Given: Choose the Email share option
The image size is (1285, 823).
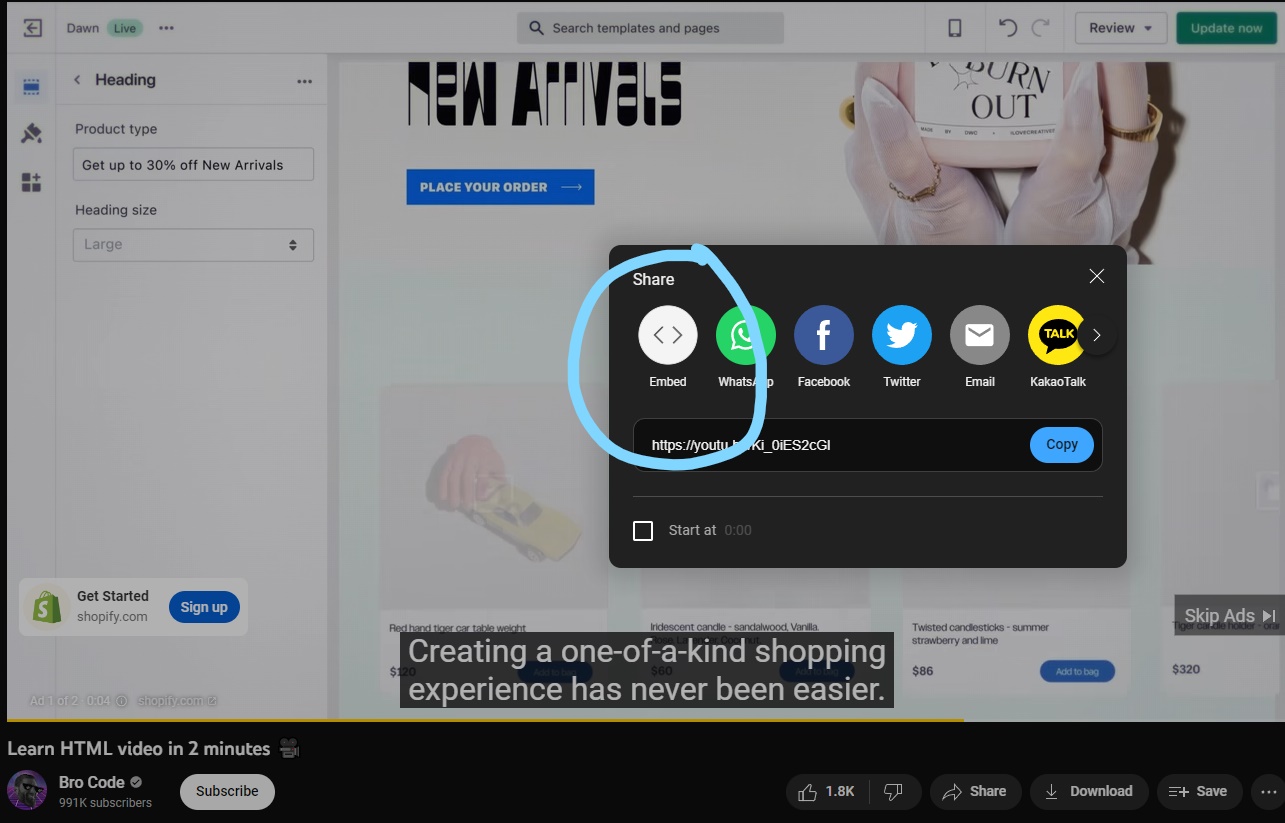Looking at the screenshot, I should [979, 336].
